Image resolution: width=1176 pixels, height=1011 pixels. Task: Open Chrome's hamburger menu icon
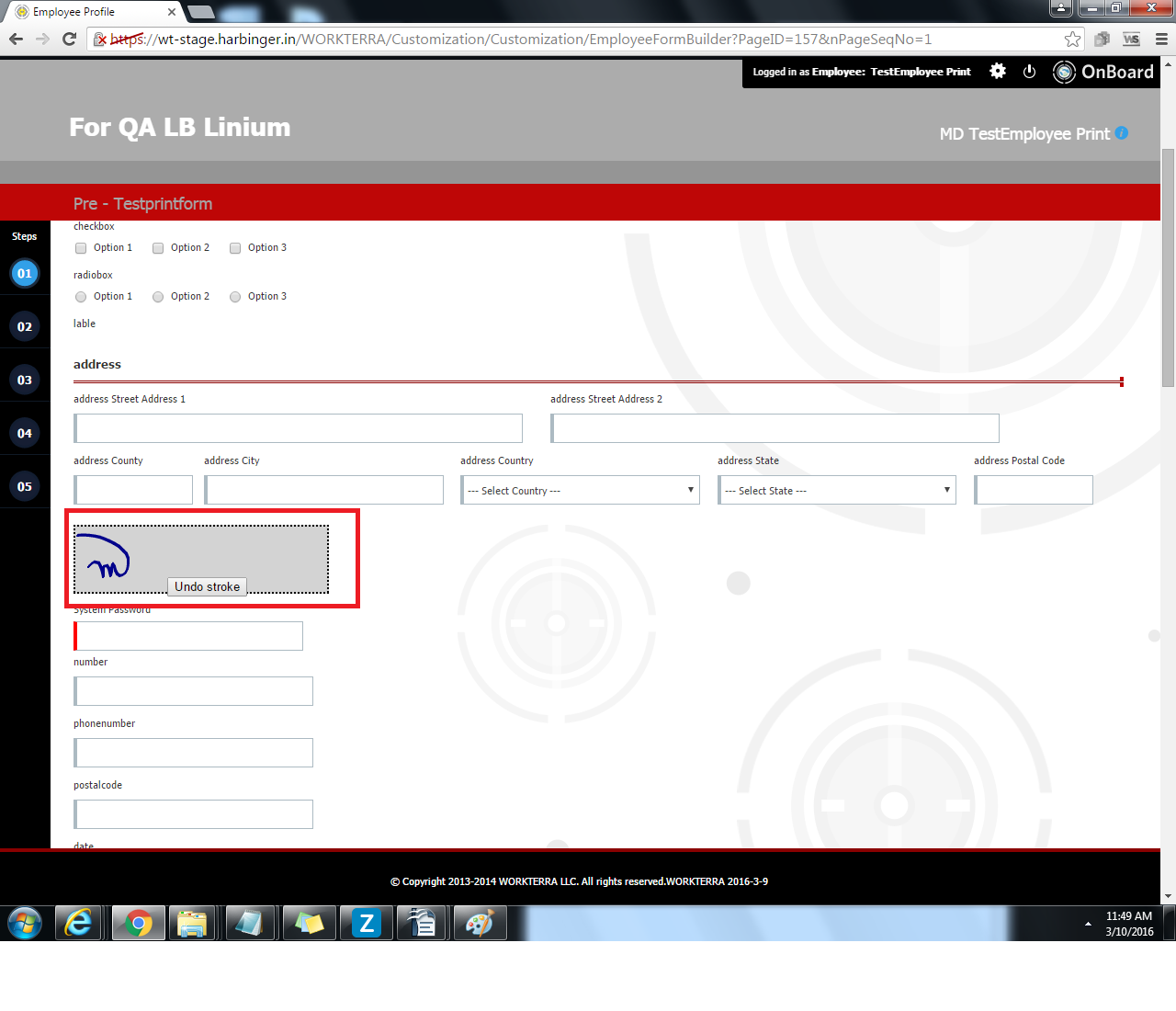click(x=1161, y=39)
